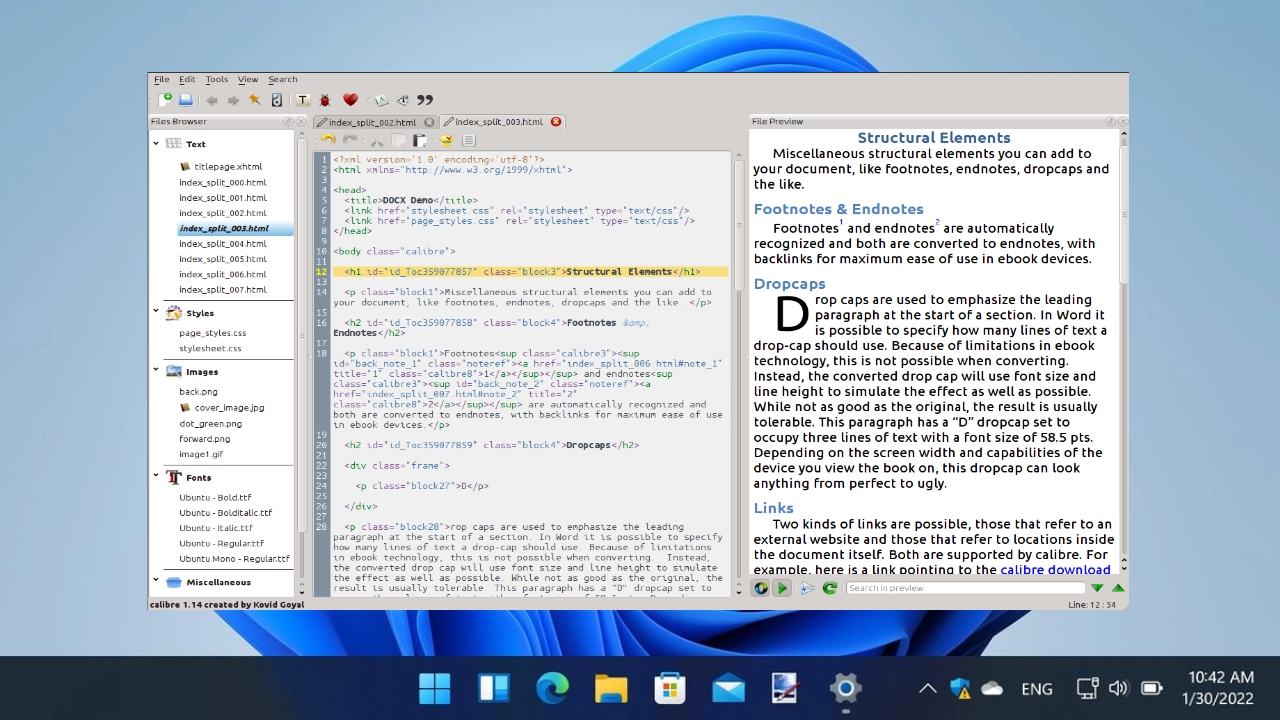Select Ubuntu - Bold.ttf font file
The width and height of the screenshot is (1280, 720).
[215, 498]
